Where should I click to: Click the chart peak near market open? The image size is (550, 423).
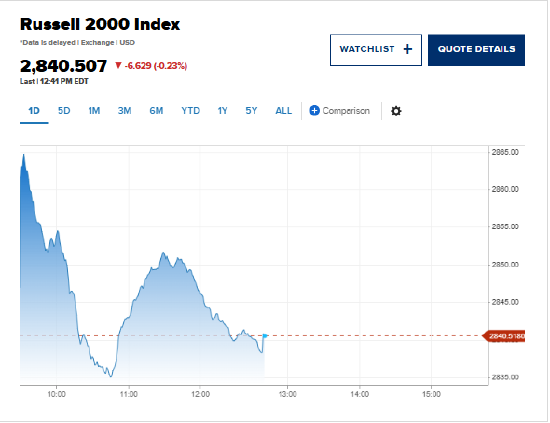(x=24, y=155)
